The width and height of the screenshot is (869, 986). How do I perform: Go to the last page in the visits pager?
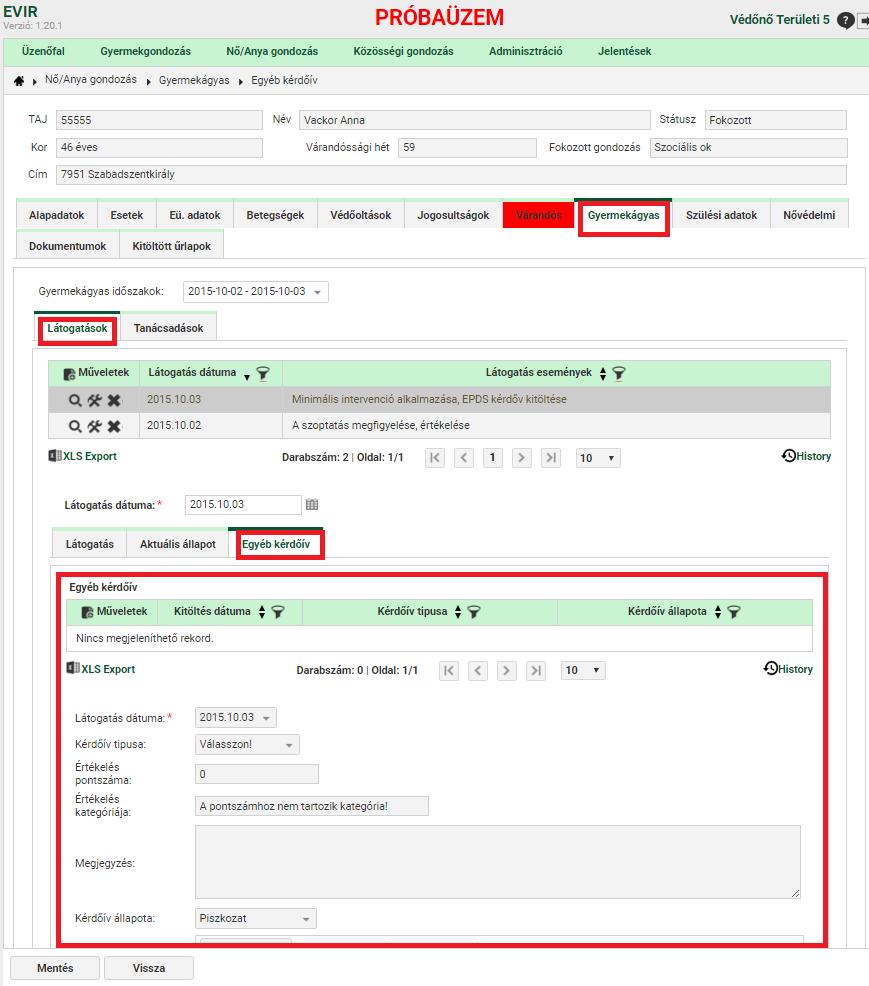click(550, 458)
